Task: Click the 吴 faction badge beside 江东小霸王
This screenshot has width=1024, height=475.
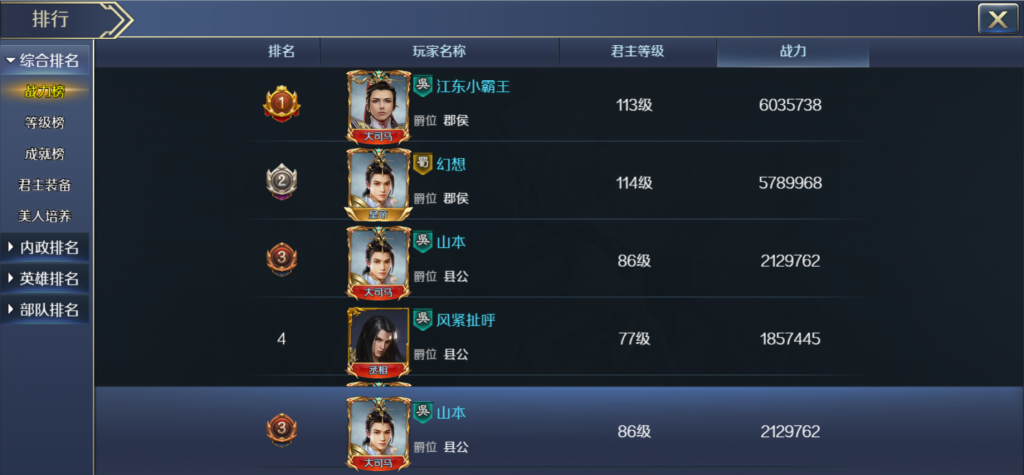Action: click(423, 86)
